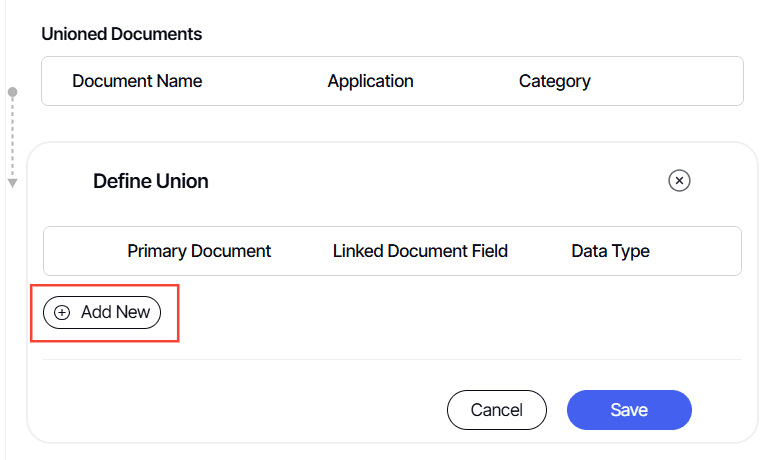Viewport: 781px width, 460px height.
Task: Select the Application column header
Action: click(370, 81)
